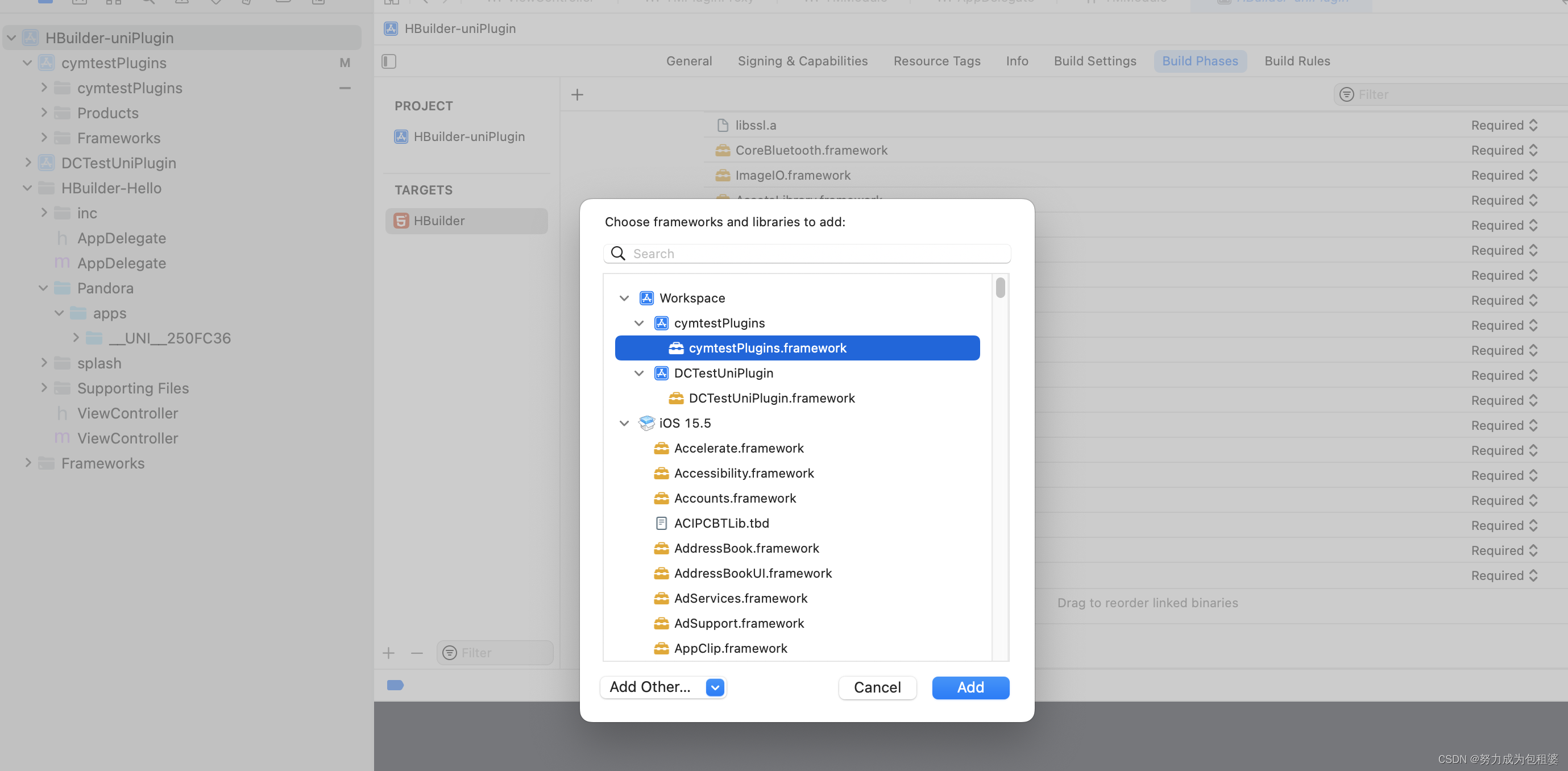Change the libssl.a Required status stepper
Viewport: 1568px width, 771px height.
1534,125
